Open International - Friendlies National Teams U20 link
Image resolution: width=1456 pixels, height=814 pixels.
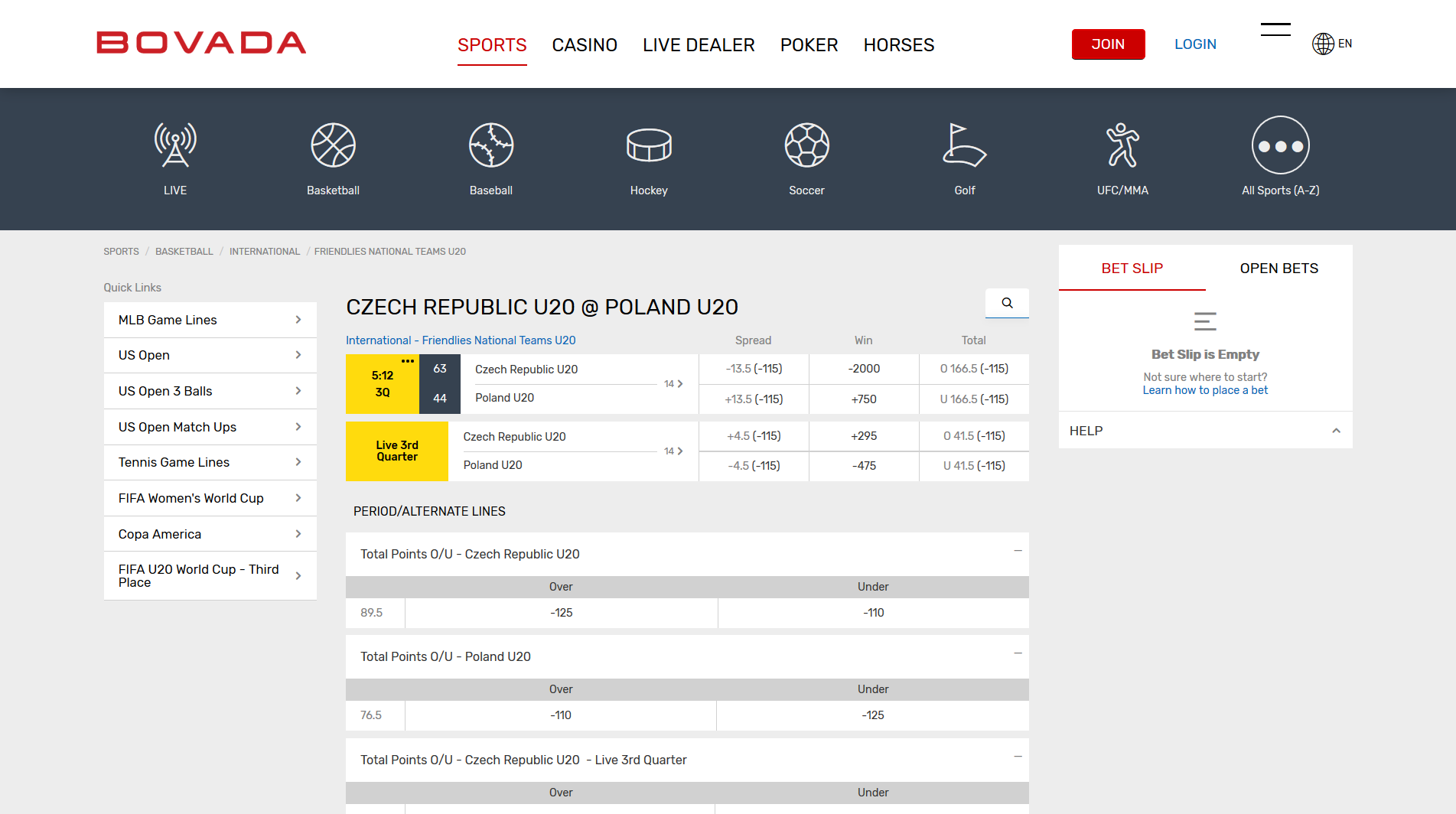461,340
